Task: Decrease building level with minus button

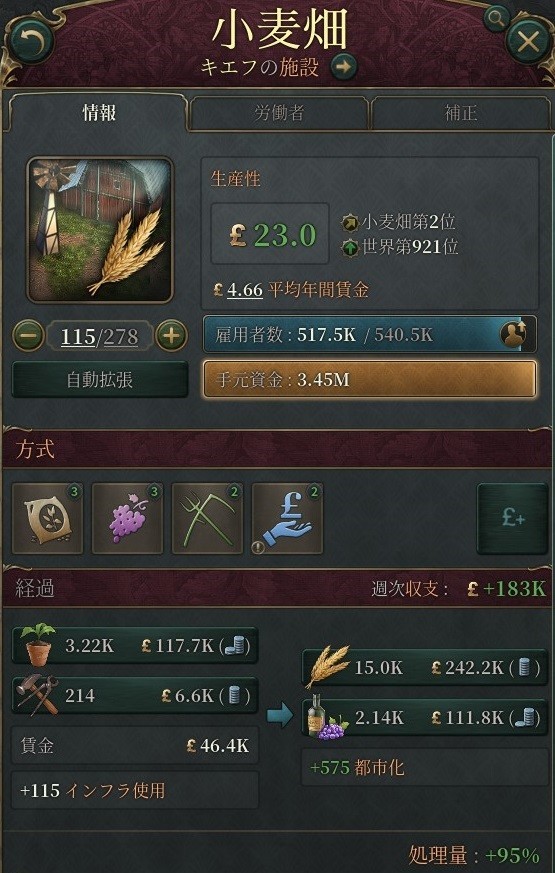Action: tap(28, 336)
